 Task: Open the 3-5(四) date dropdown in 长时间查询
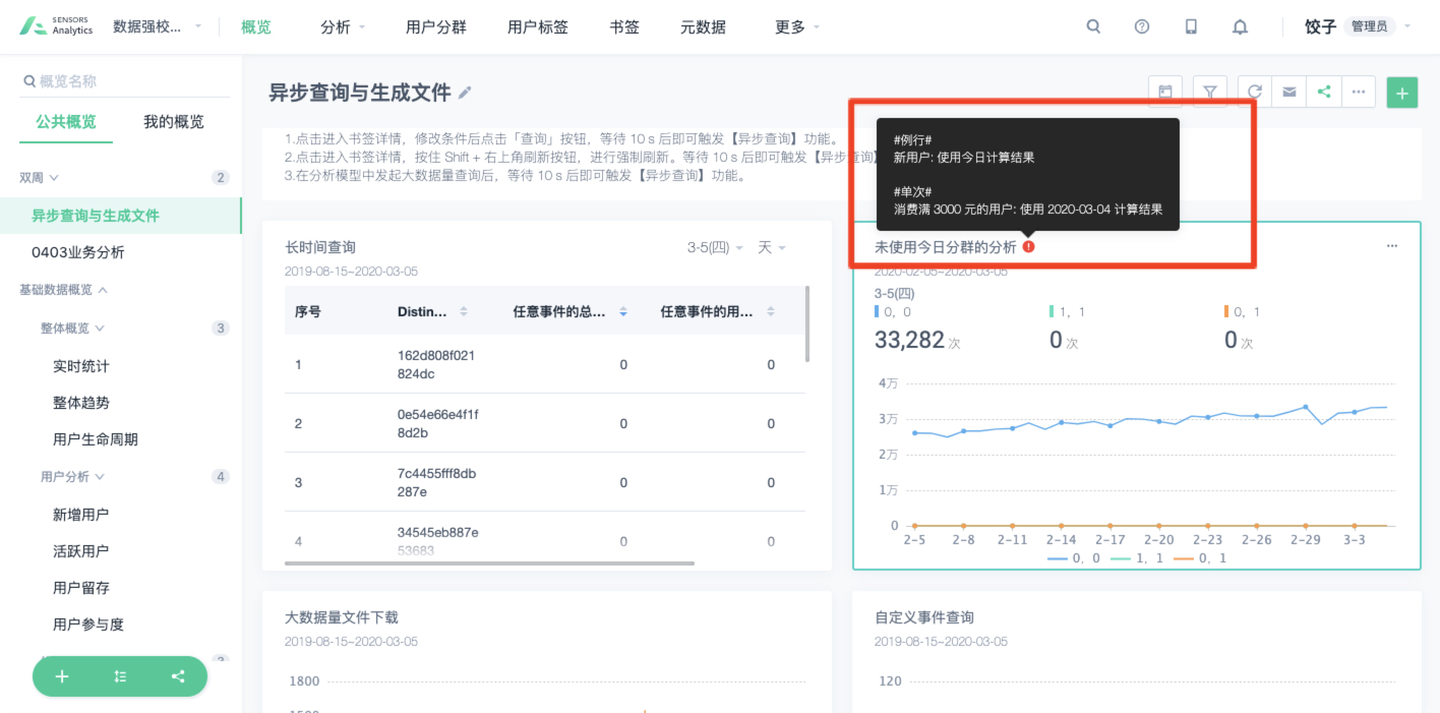(715, 247)
